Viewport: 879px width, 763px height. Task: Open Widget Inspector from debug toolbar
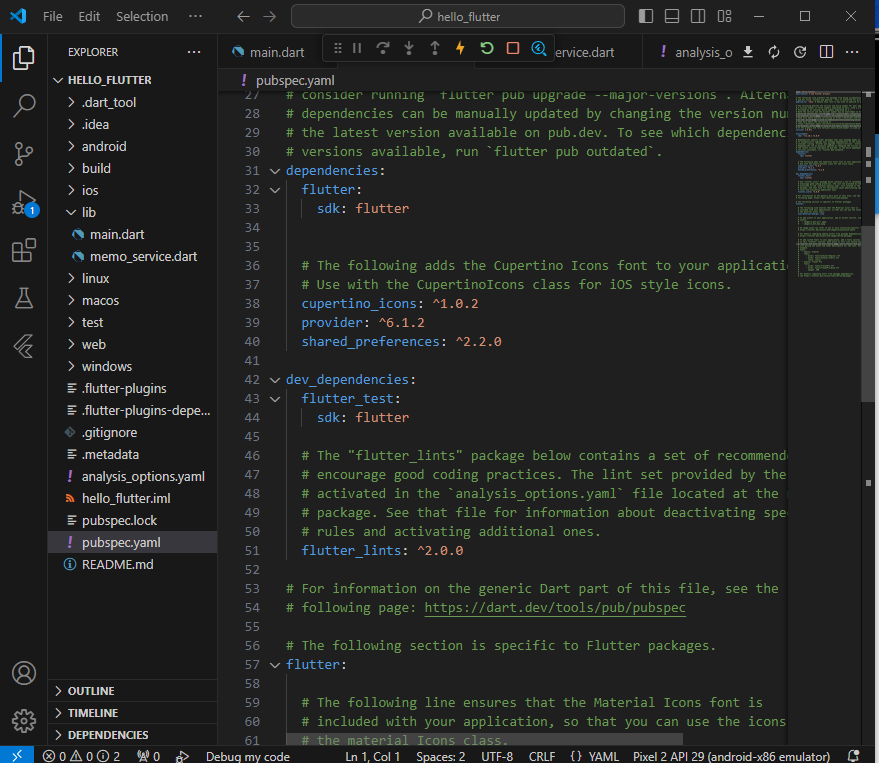pyautogui.click(x=539, y=49)
